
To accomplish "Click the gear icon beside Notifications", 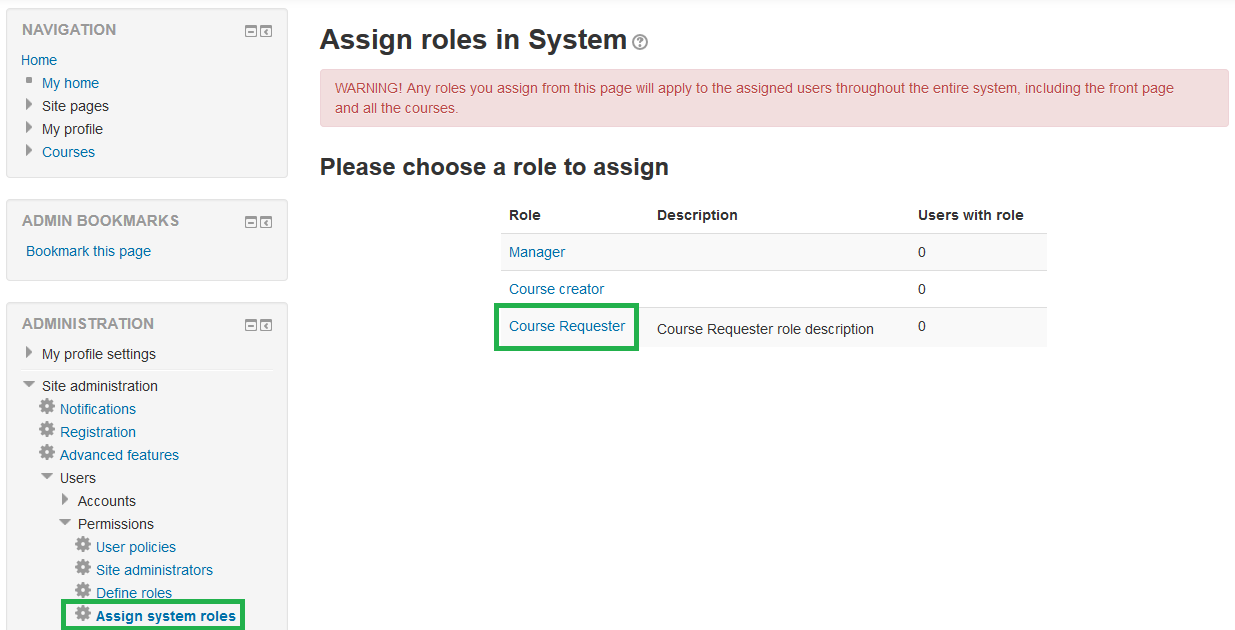I will 47,407.
